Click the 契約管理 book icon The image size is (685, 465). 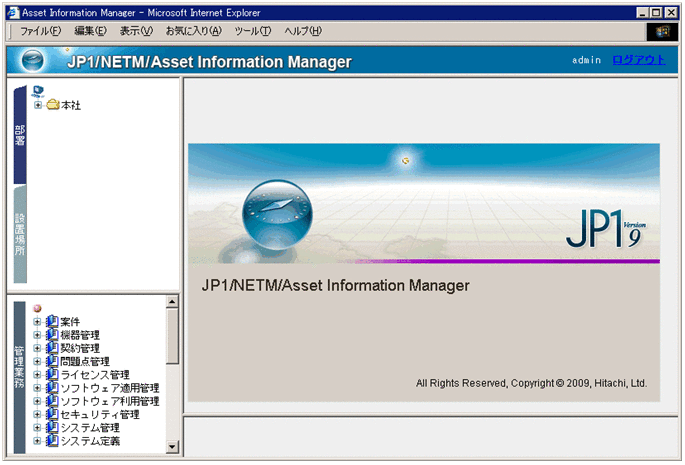click(52, 348)
